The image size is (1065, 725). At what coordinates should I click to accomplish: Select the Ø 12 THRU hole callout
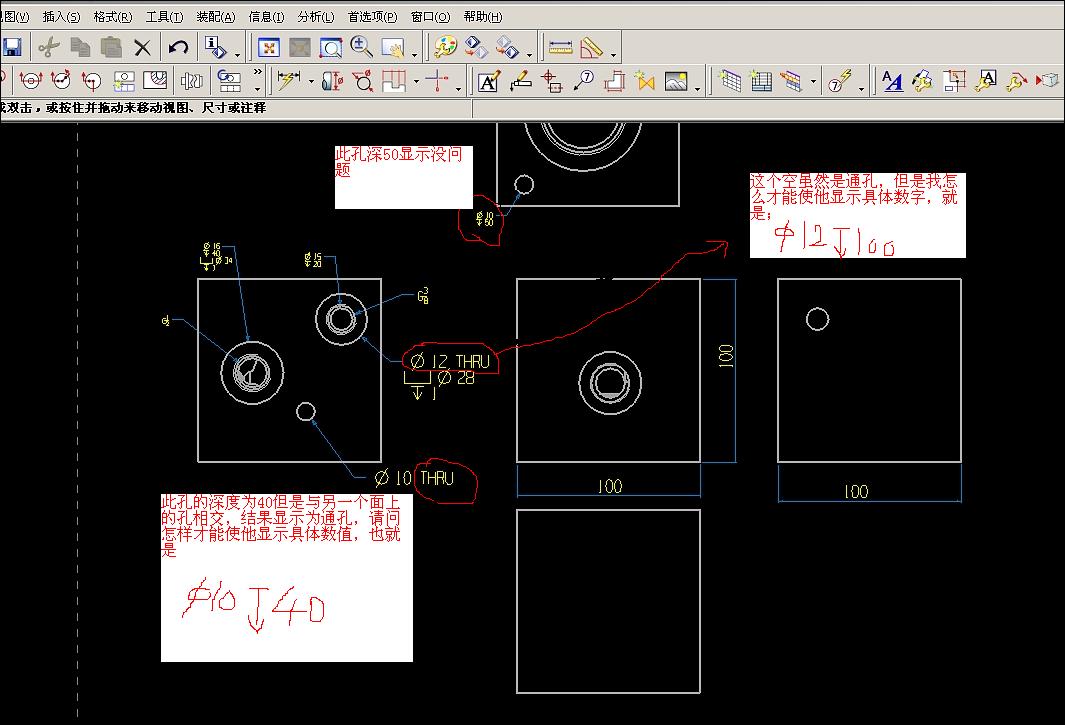pyautogui.click(x=450, y=361)
